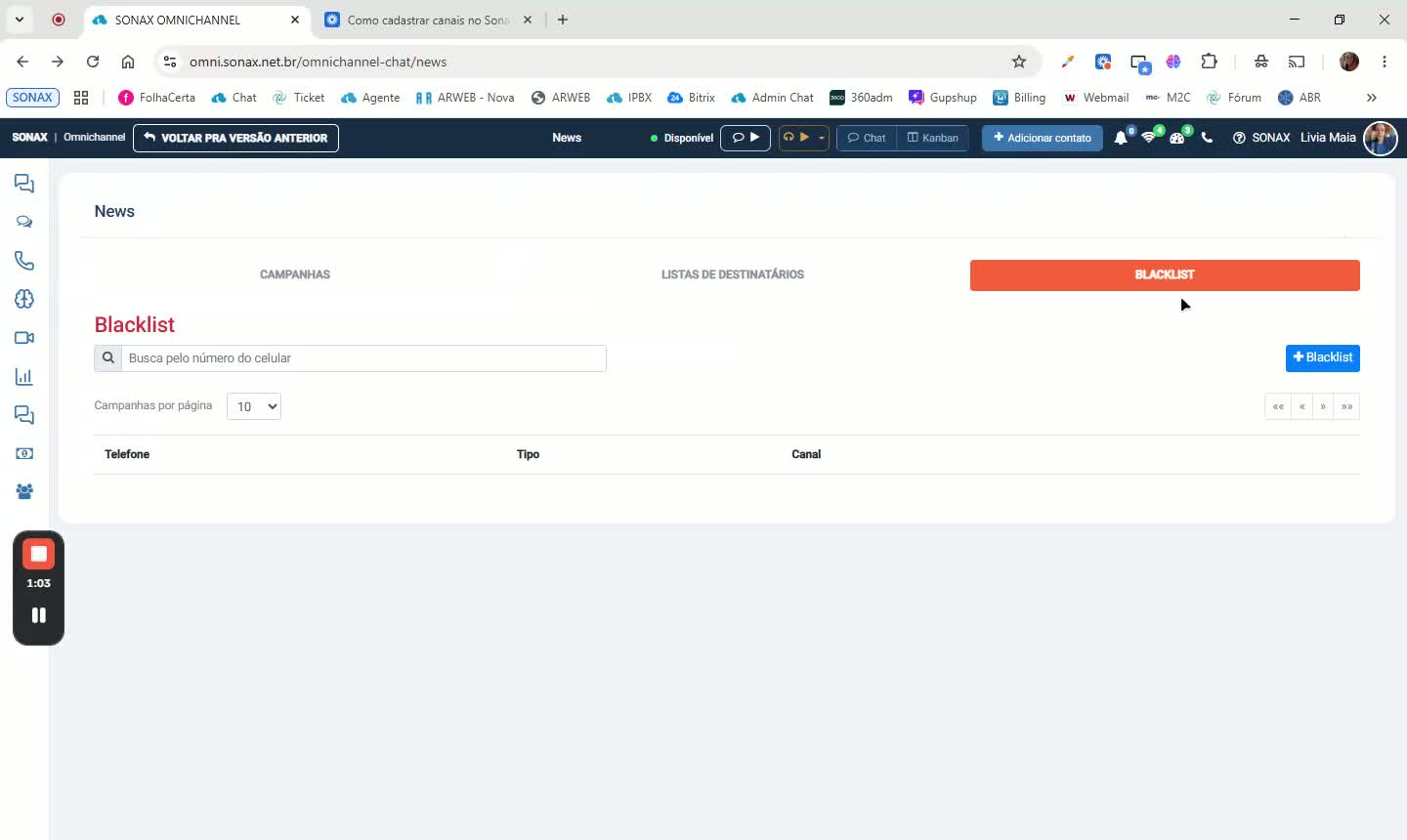1407x840 pixels.
Task: Switch to Chat view in header
Action: pyautogui.click(x=867, y=138)
